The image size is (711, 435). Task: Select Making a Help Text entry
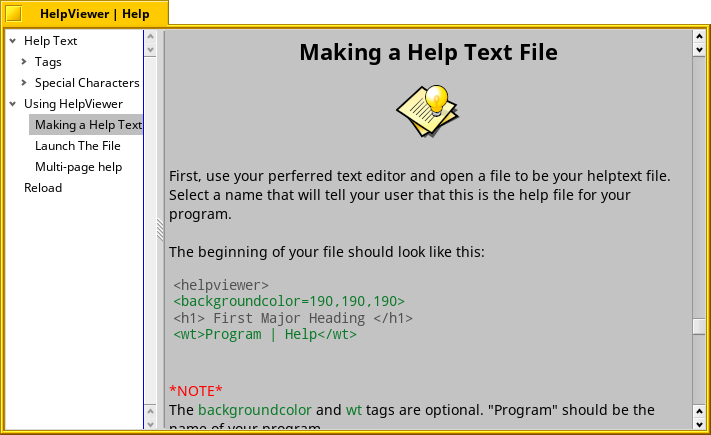(86, 125)
